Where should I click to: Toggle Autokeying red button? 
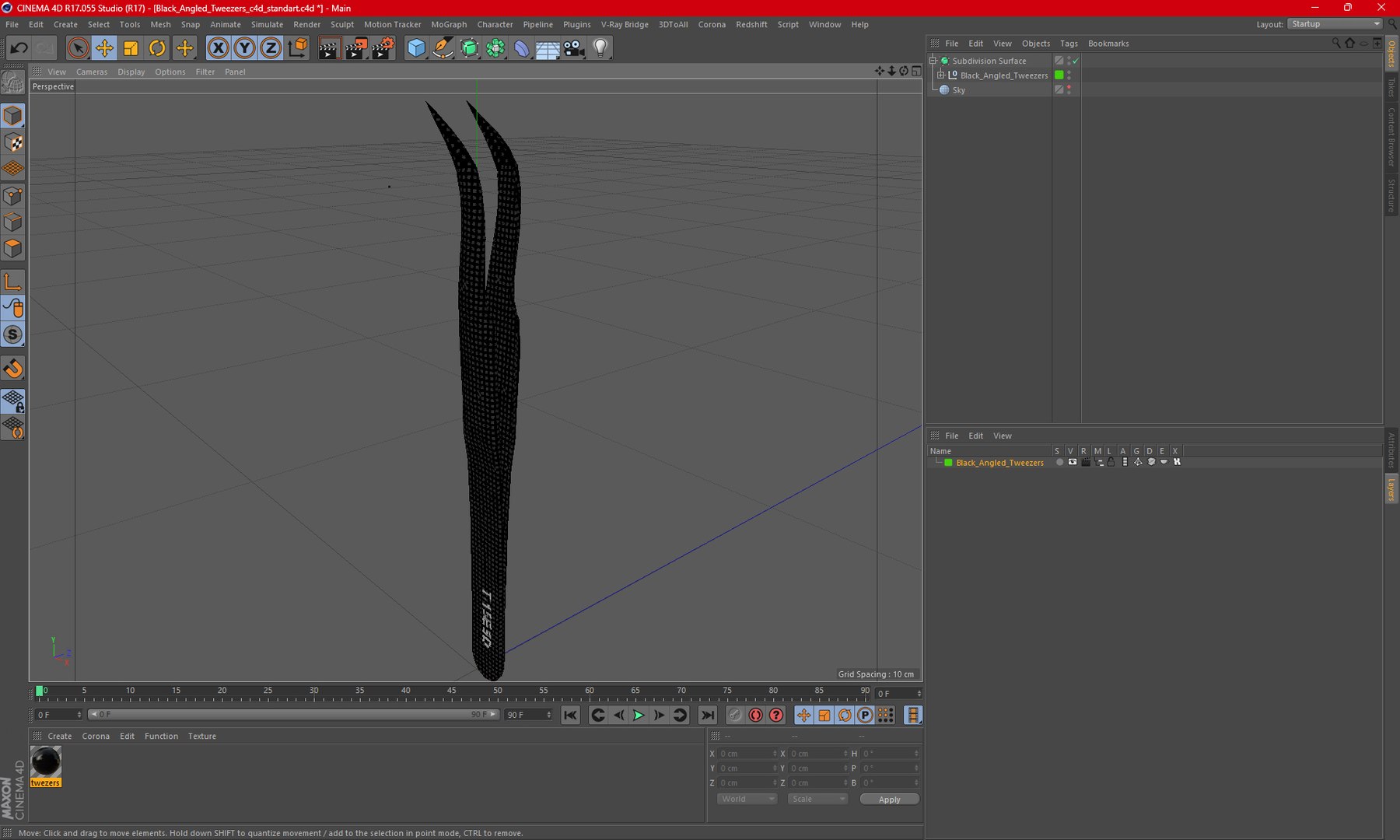pyautogui.click(x=755, y=716)
